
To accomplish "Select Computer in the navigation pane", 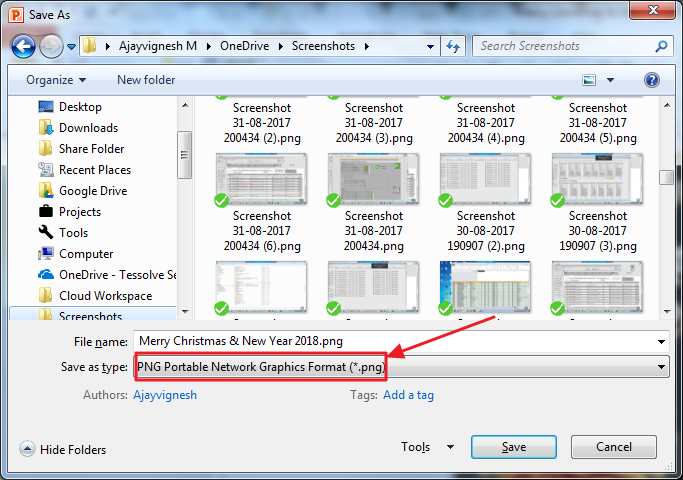I will 86,254.
